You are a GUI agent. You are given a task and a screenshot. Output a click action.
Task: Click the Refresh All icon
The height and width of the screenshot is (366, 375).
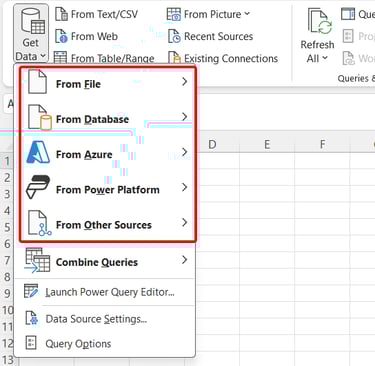320,22
